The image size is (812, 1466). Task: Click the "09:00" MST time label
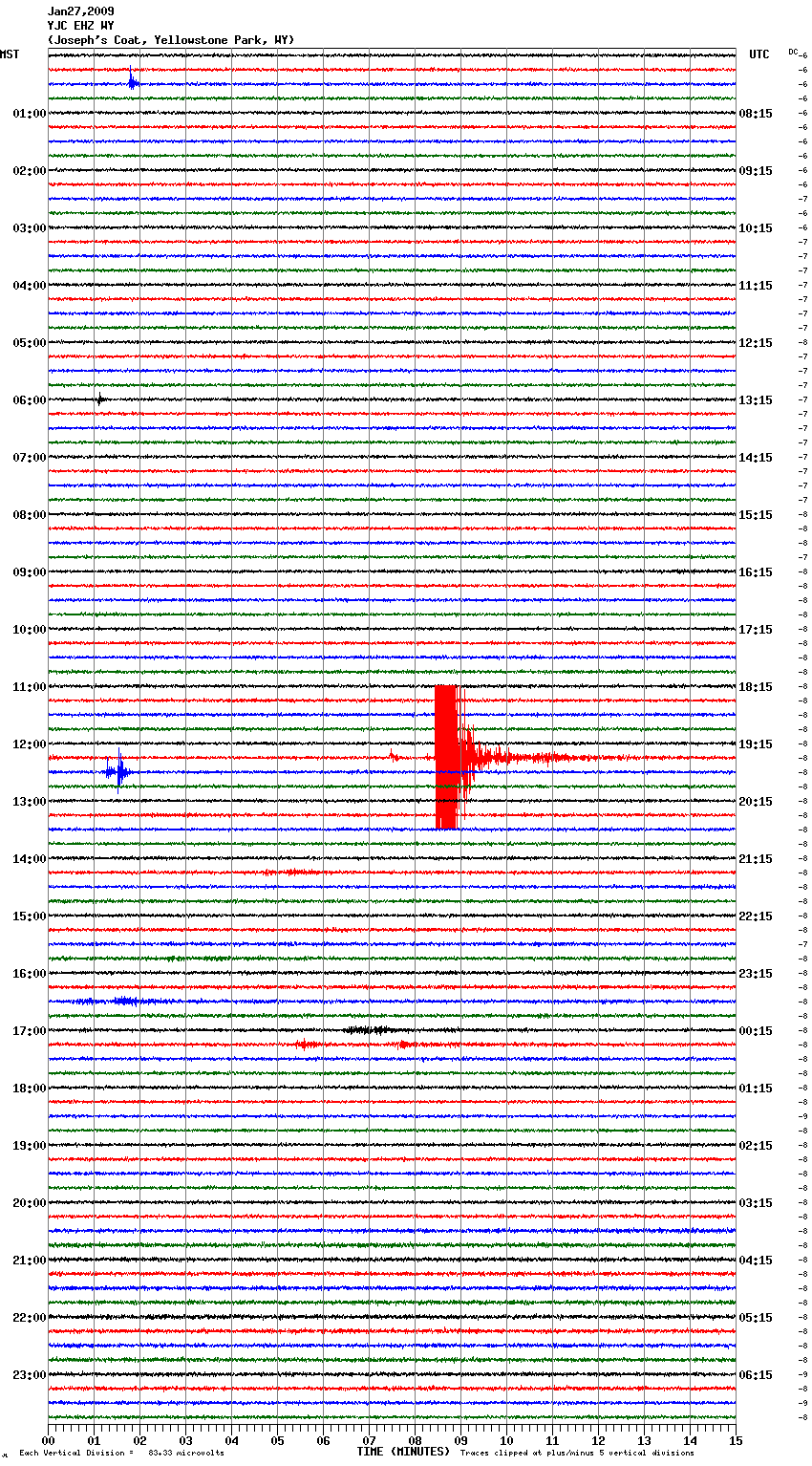click(29, 572)
